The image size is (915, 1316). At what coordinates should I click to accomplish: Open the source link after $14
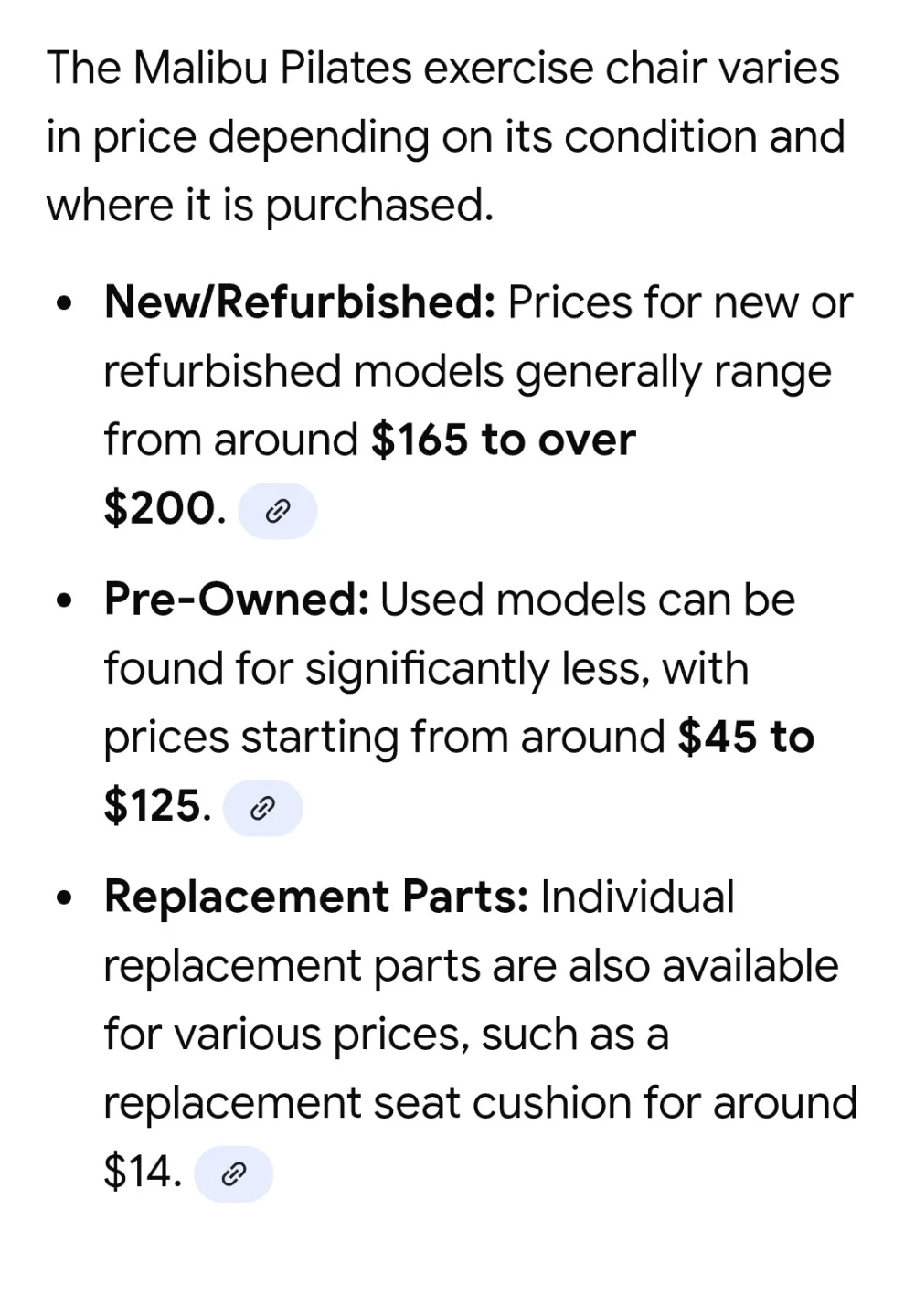click(x=233, y=1173)
